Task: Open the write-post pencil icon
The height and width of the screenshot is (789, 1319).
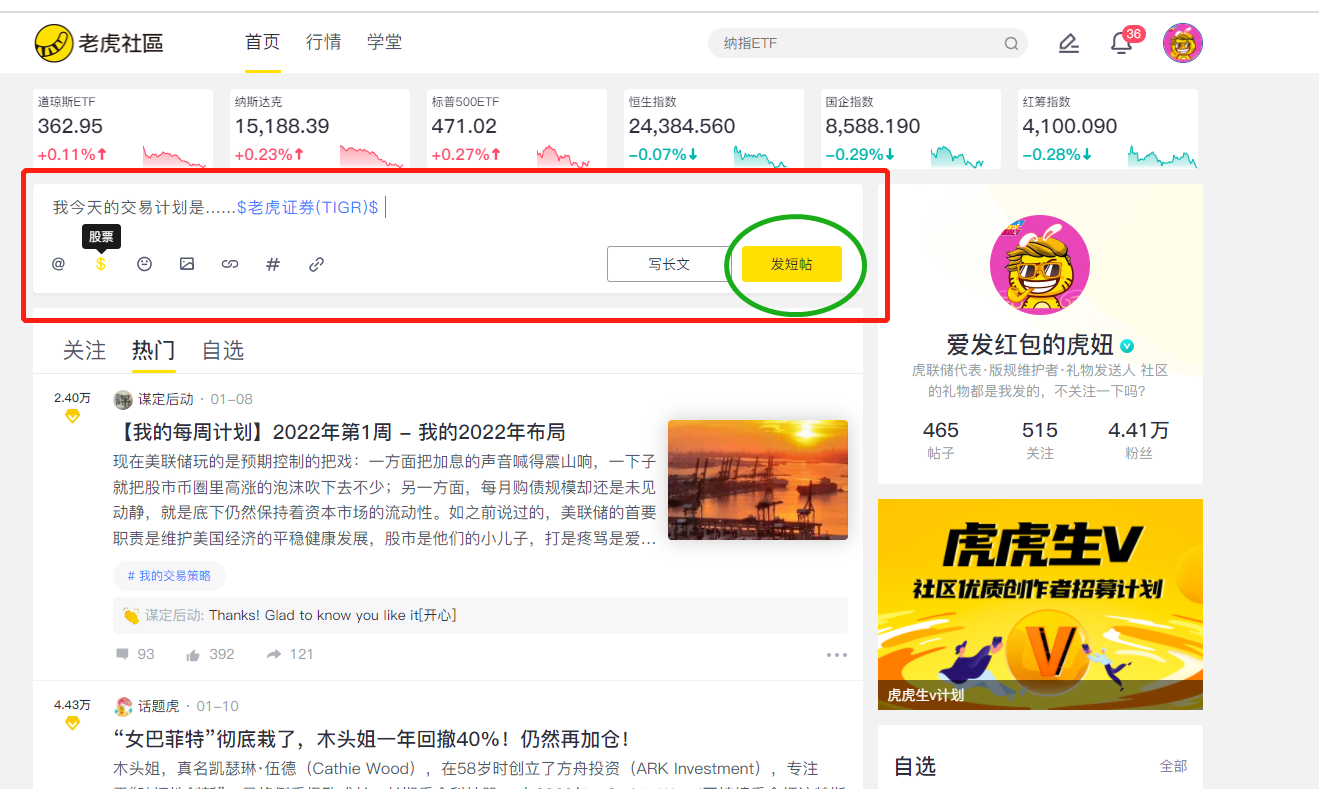Action: coord(1069,43)
